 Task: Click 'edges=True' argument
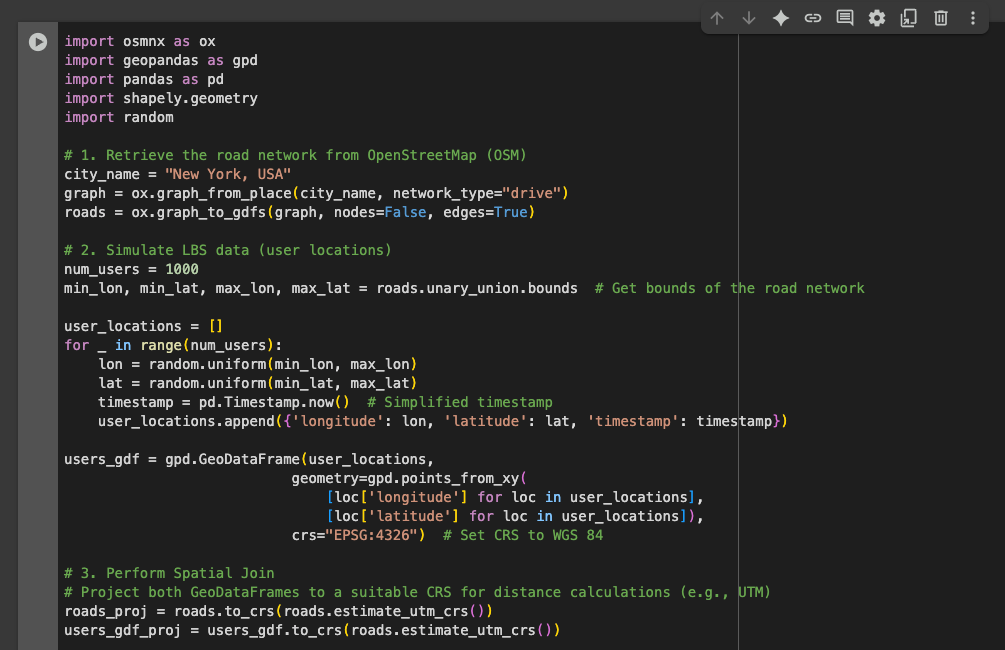485,212
